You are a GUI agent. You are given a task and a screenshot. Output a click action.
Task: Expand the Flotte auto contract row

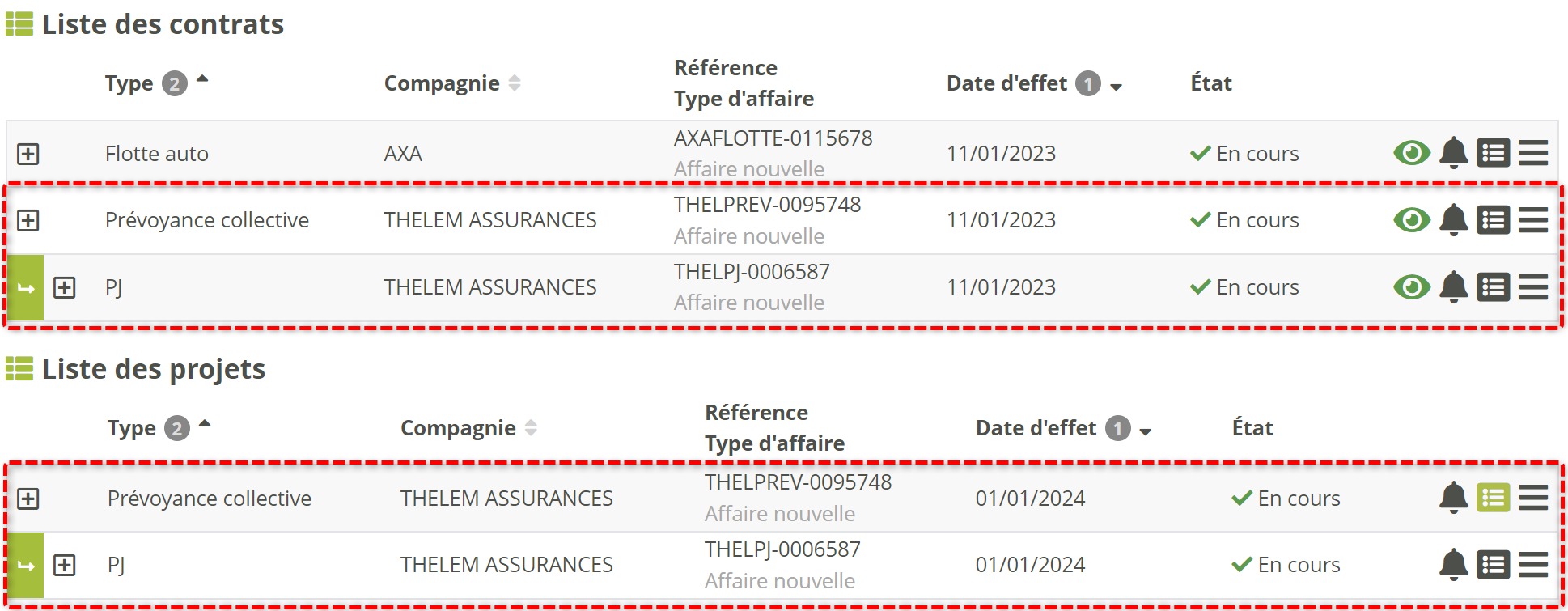[28, 154]
